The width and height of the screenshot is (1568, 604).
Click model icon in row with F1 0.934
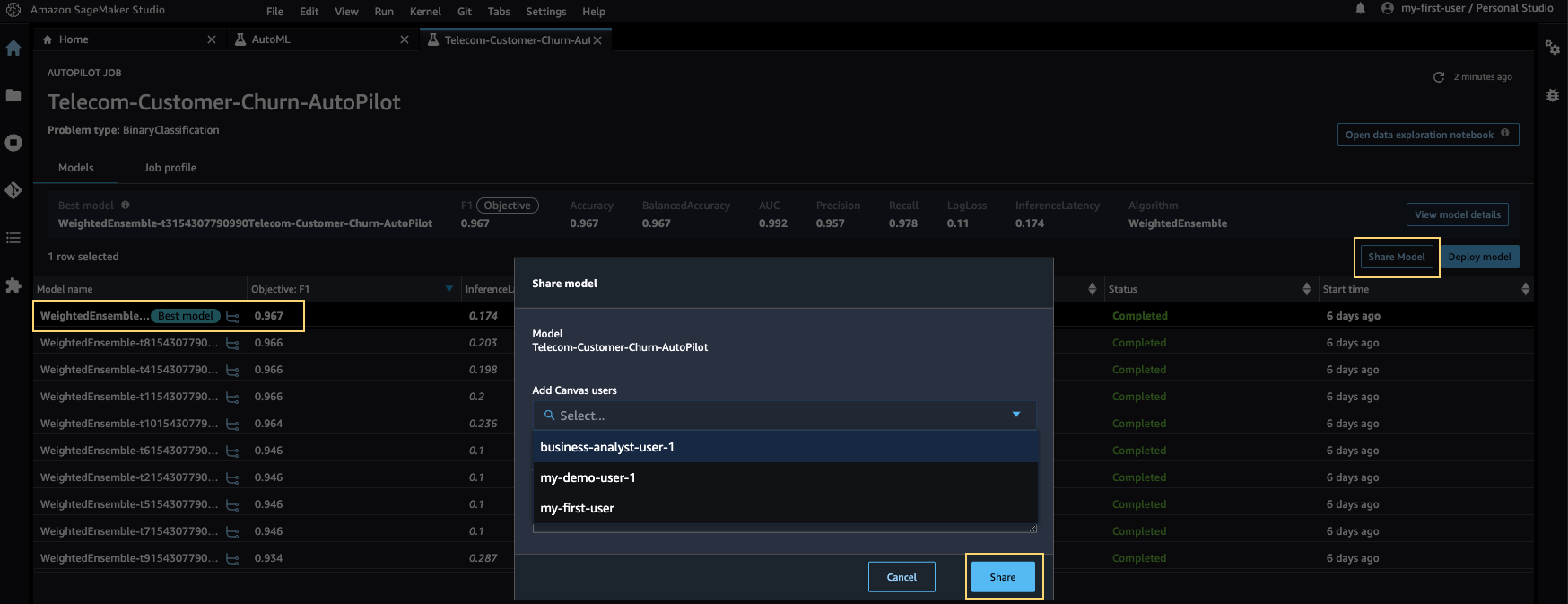pyautogui.click(x=232, y=558)
